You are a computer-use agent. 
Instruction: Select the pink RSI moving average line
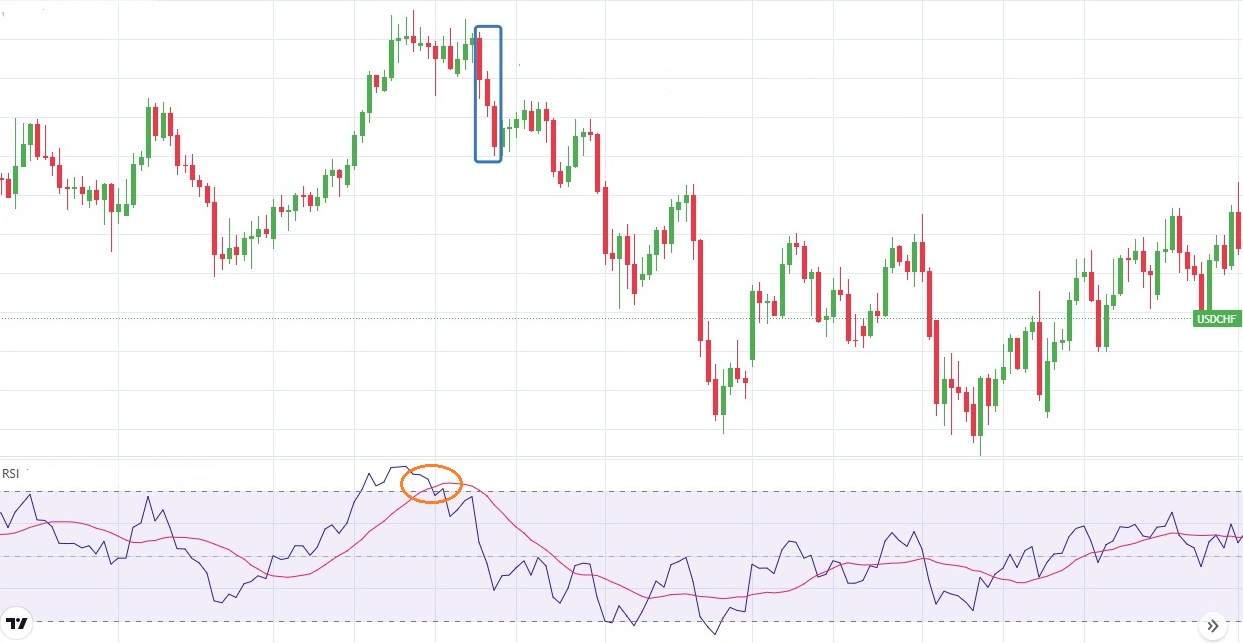click(x=540, y=543)
